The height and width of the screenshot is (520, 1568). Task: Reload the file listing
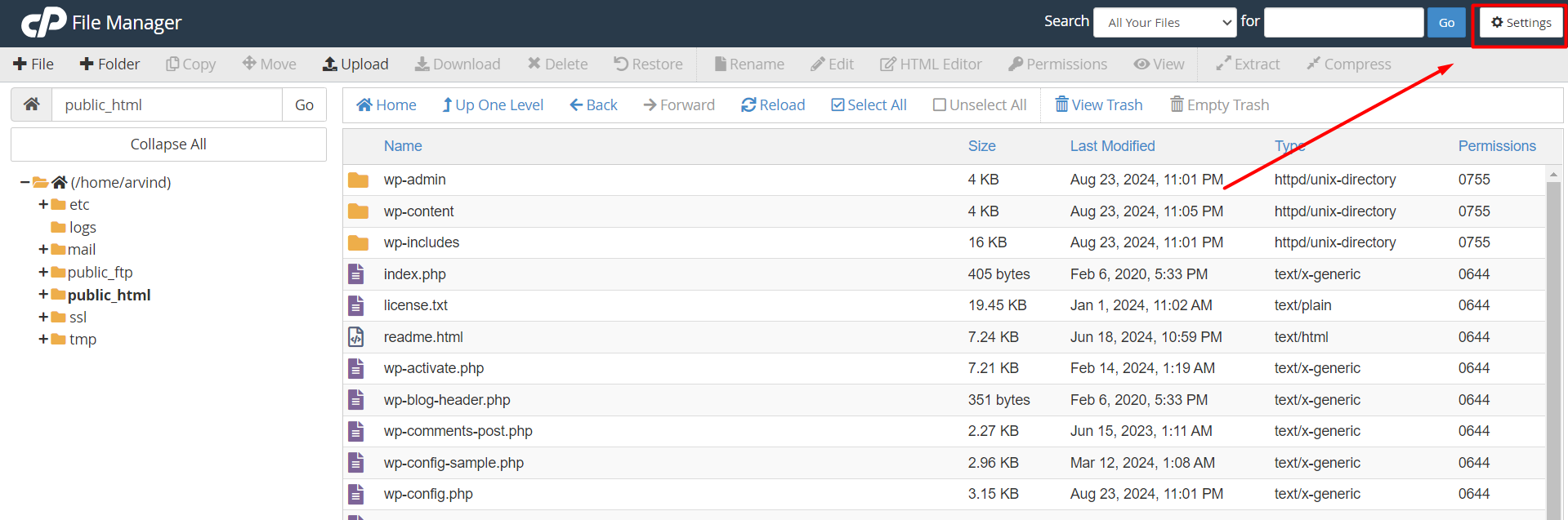pos(773,104)
